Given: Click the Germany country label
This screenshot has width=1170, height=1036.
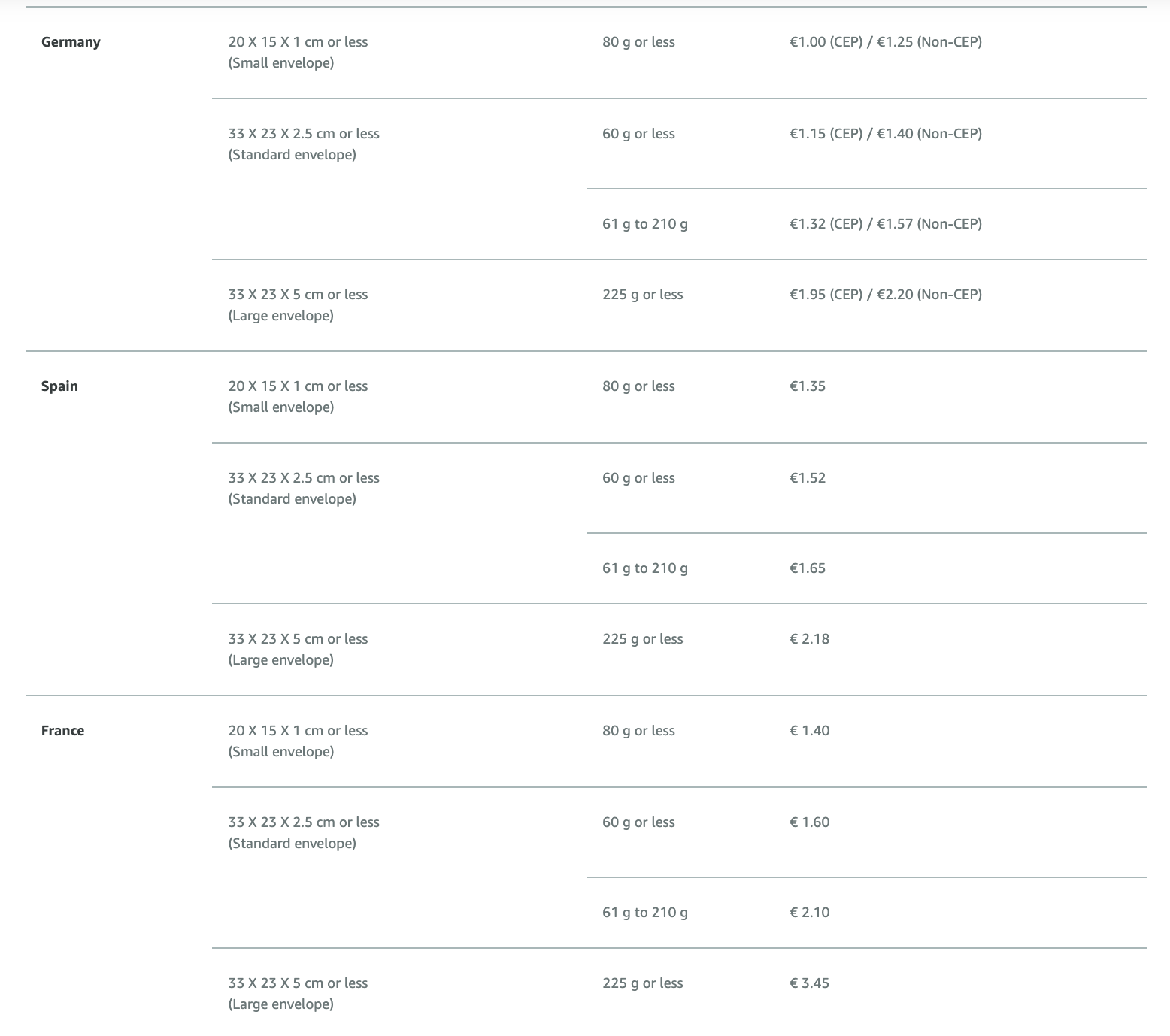Looking at the screenshot, I should pyautogui.click(x=71, y=42).
